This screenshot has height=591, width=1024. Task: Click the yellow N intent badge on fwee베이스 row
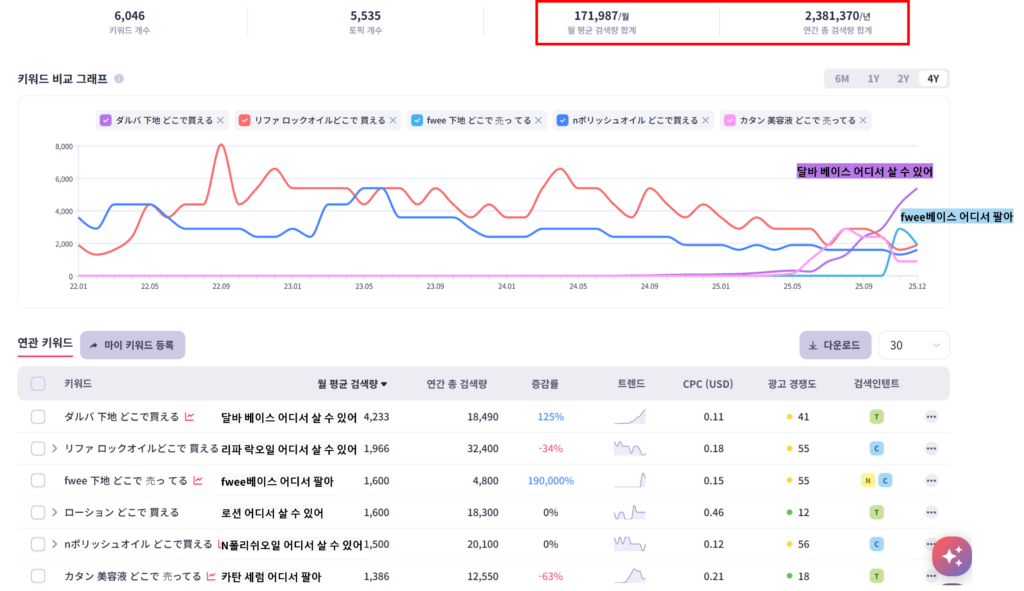click(x=866, y=480)
